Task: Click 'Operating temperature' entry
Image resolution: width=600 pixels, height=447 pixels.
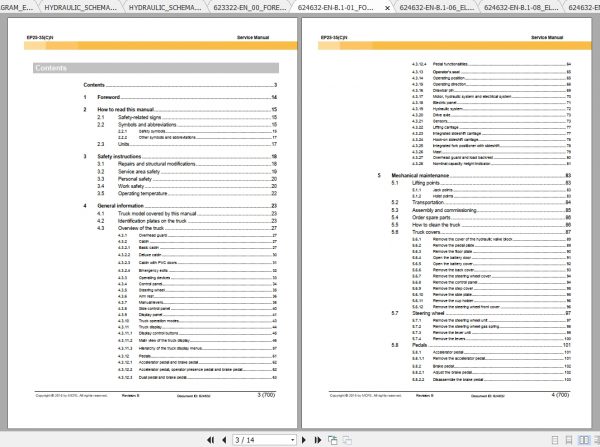Action: 187,194
